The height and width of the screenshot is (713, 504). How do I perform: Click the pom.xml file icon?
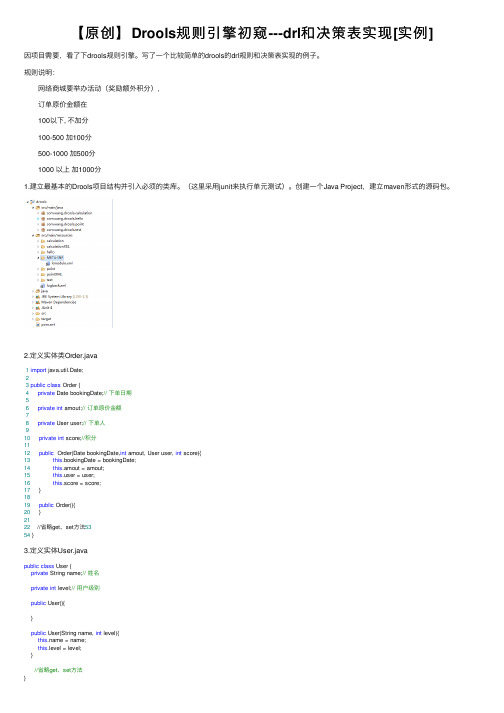coord(38,325)
